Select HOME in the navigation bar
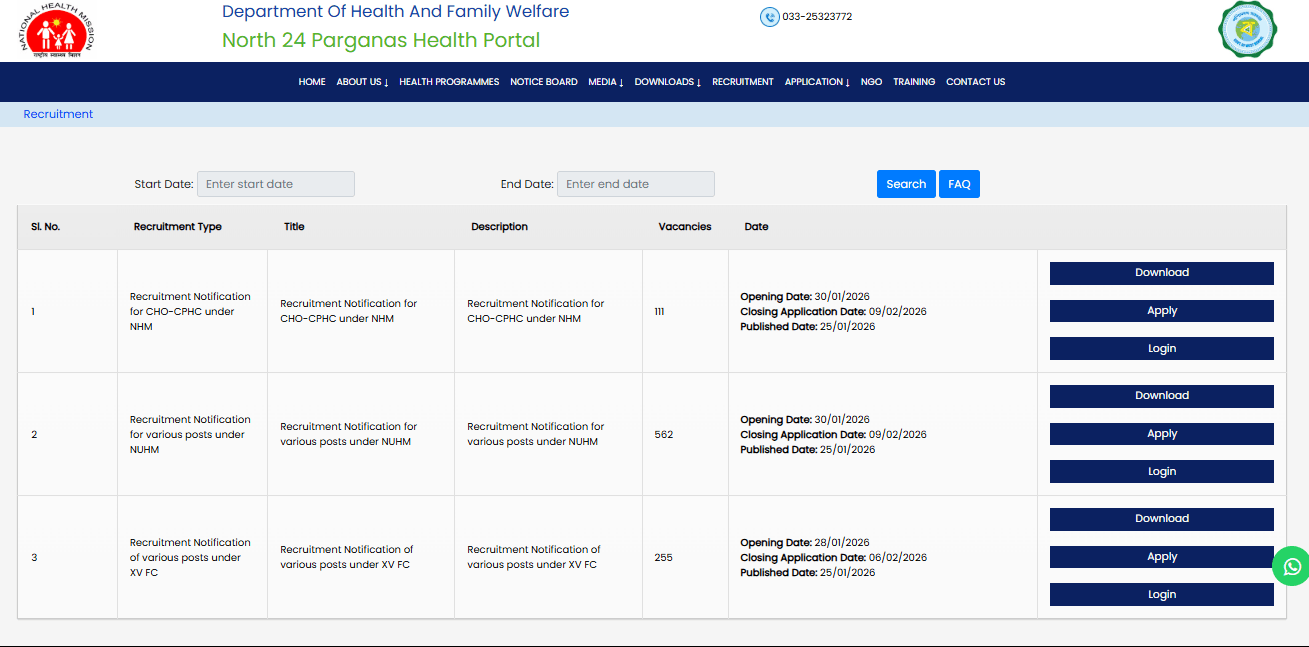The height and width of the screenshot is (647, 1309). coord(311,82)
